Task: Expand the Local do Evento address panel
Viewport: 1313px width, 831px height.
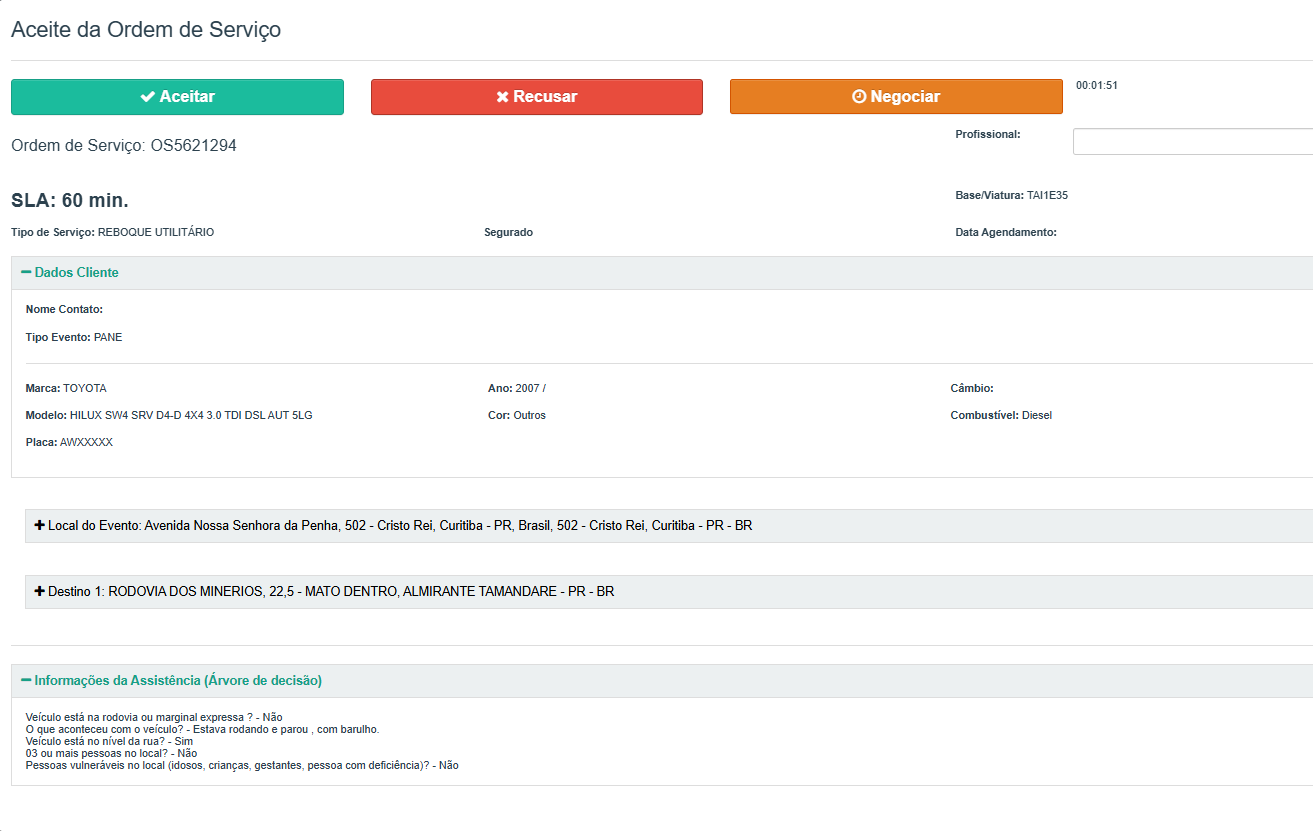Action: click(400, 525)
